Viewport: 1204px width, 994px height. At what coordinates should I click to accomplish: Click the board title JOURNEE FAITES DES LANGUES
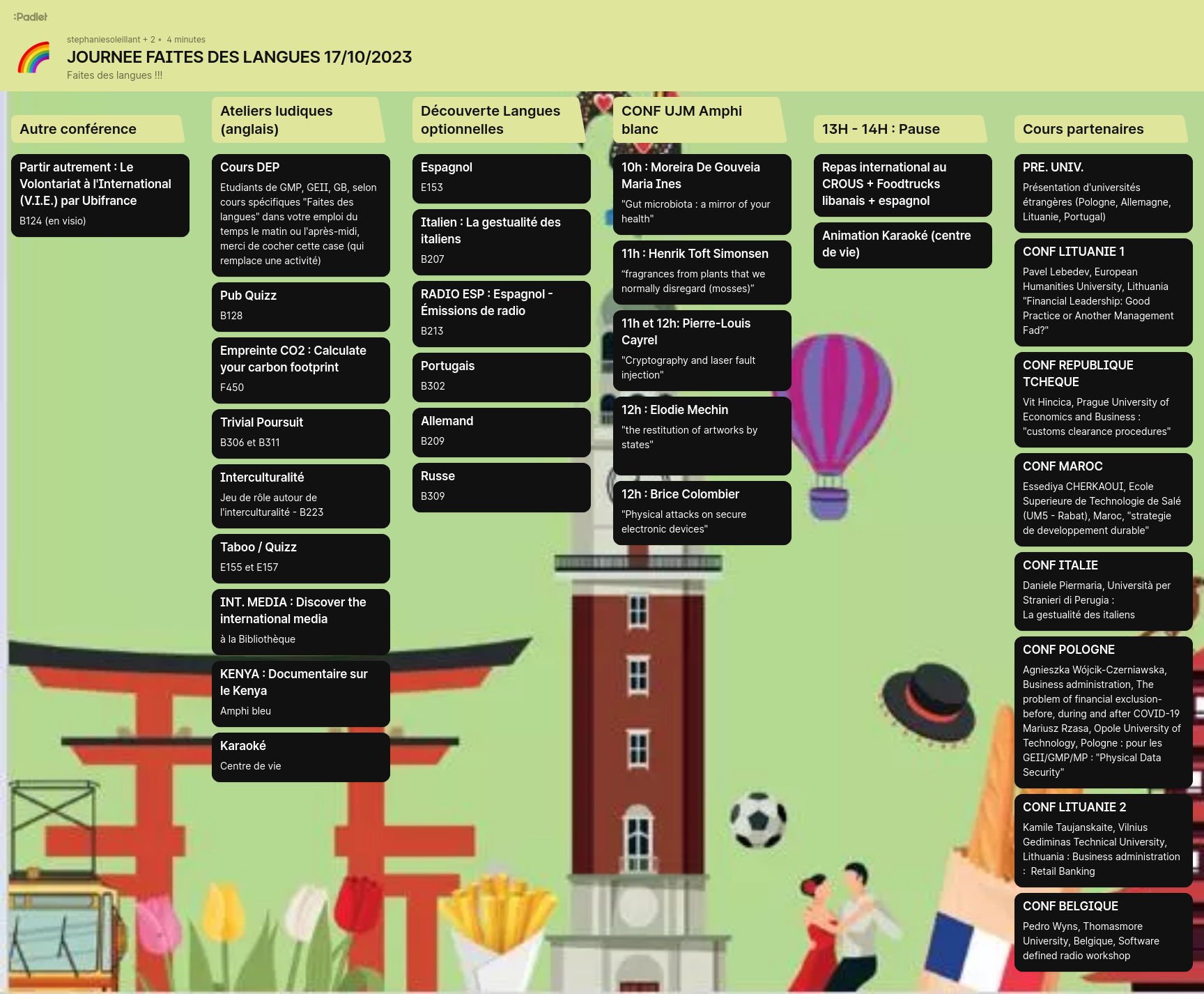[239, 57]
